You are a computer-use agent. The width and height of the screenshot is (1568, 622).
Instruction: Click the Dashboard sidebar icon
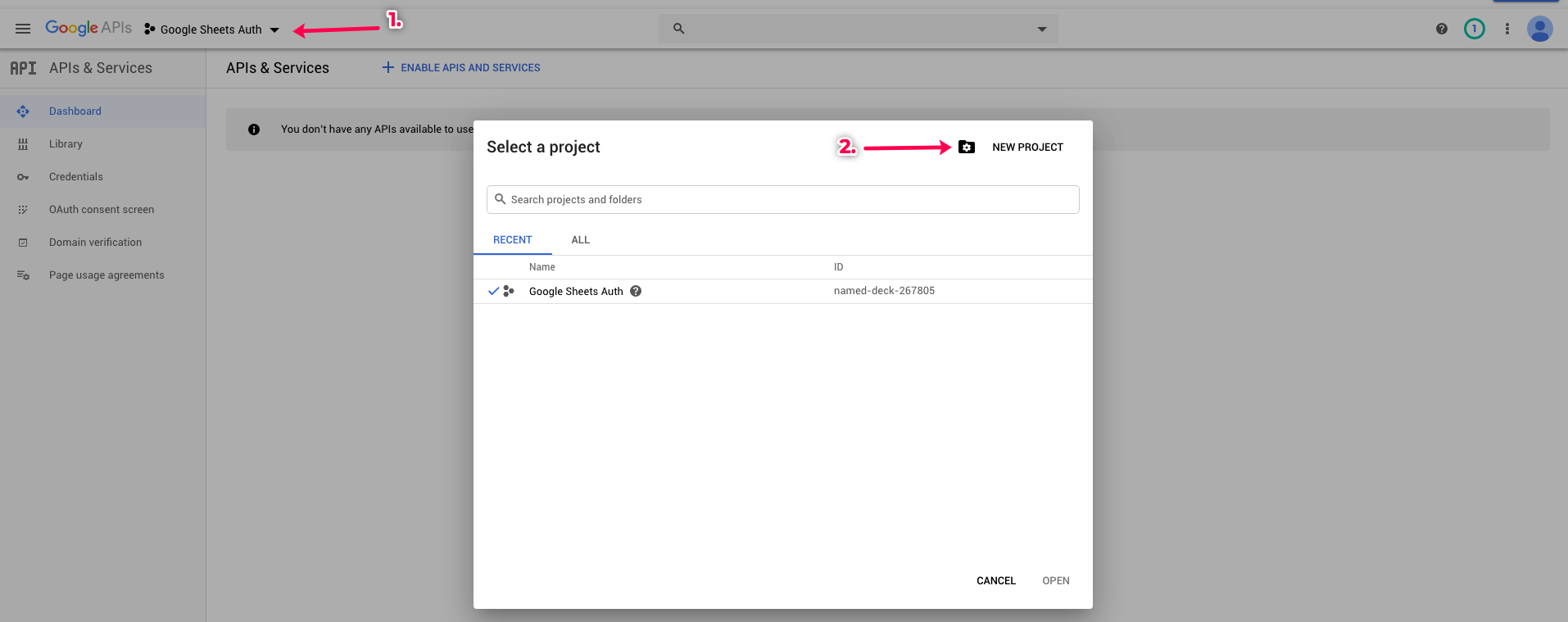coord(23,111)
